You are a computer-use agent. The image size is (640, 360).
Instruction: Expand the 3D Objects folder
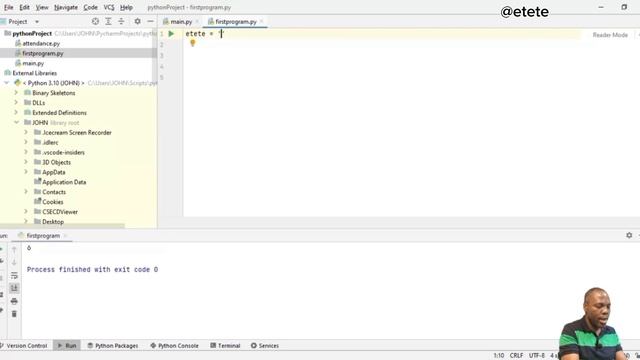pos(26,162)
